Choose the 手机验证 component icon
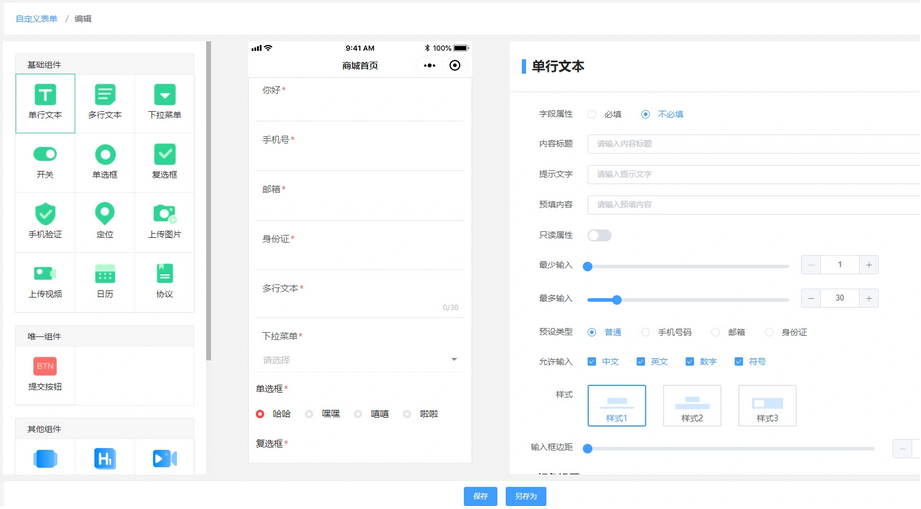 pos(45,214)
